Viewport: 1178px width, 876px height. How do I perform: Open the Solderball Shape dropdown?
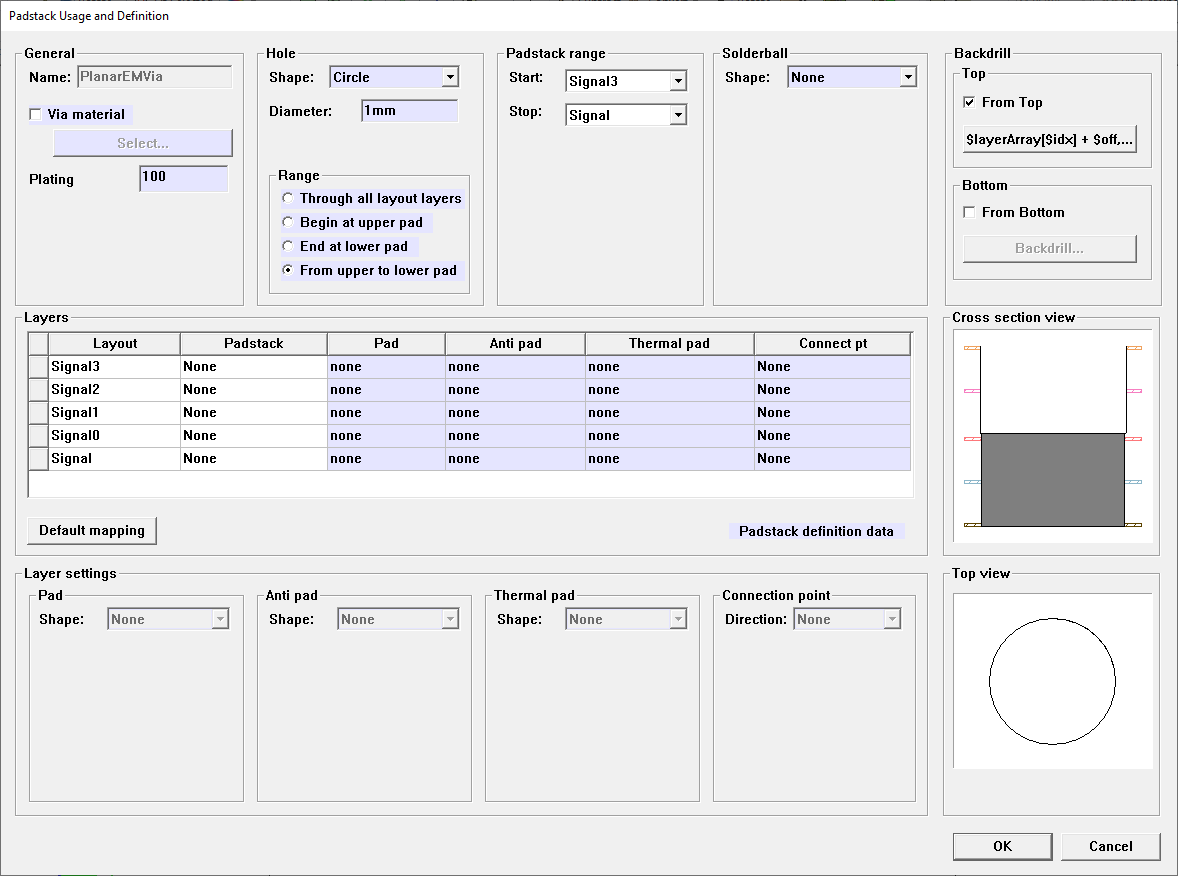909,76
